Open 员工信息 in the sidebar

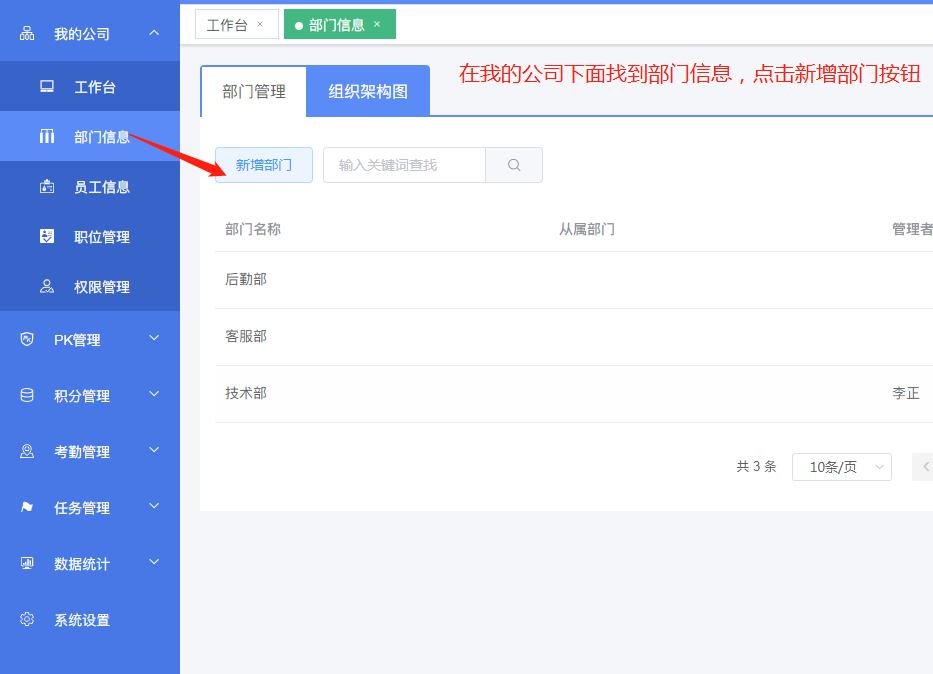pyautogui.click(x=90, y=187)
